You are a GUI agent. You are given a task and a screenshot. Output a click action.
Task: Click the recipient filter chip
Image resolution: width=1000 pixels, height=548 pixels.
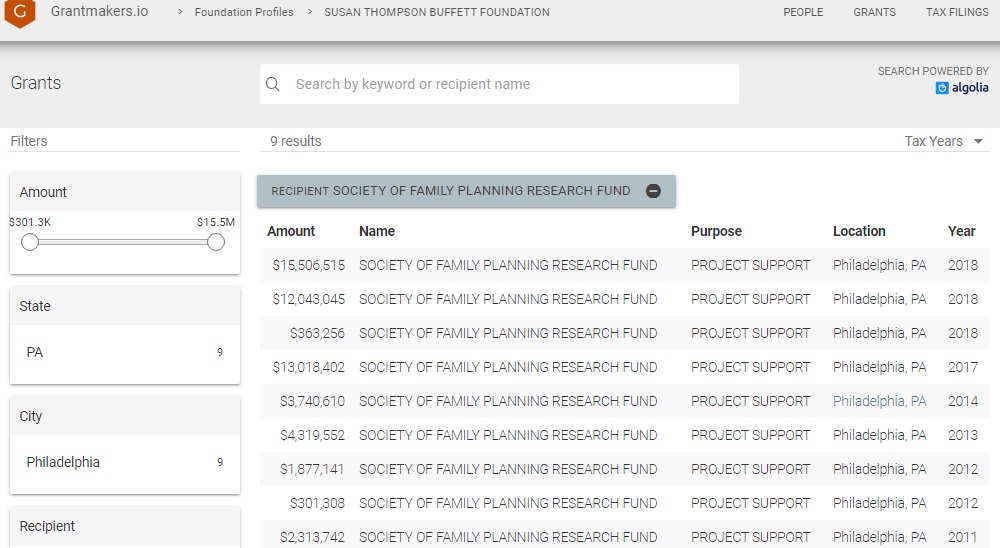point(466,191)
